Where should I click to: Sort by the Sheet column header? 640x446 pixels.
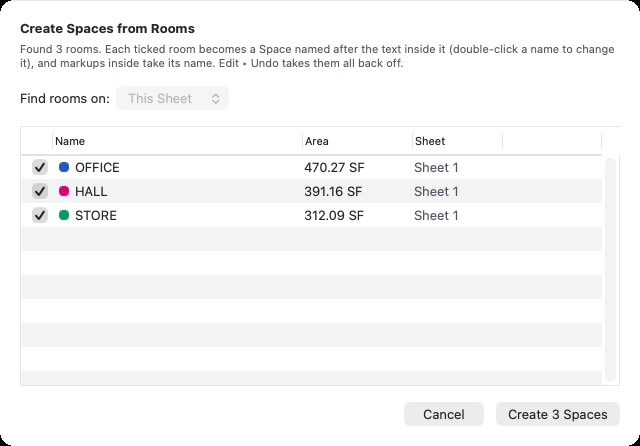pyautogui.click(x=458, y=141)
